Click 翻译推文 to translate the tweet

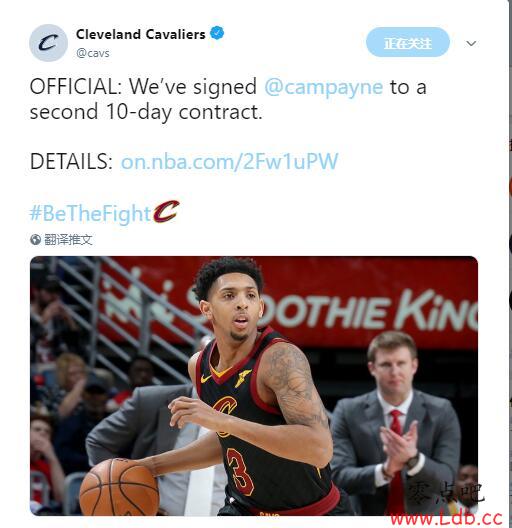68,240
